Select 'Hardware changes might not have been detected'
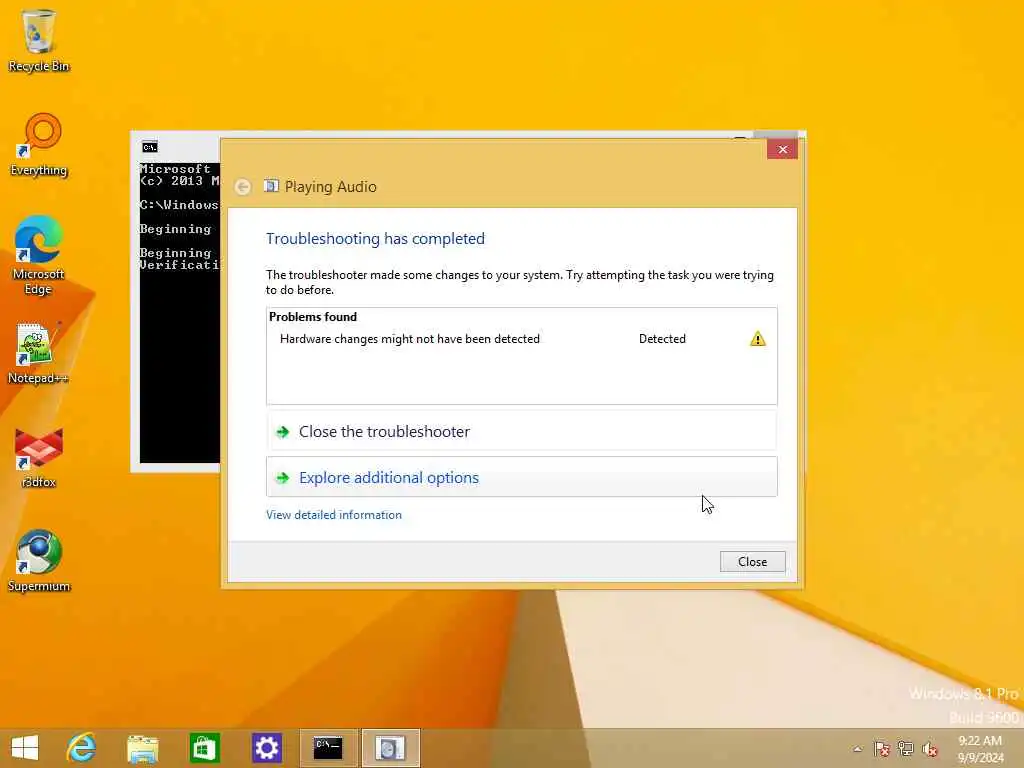This screenshot has height=768, width=1024. point(409,339)
